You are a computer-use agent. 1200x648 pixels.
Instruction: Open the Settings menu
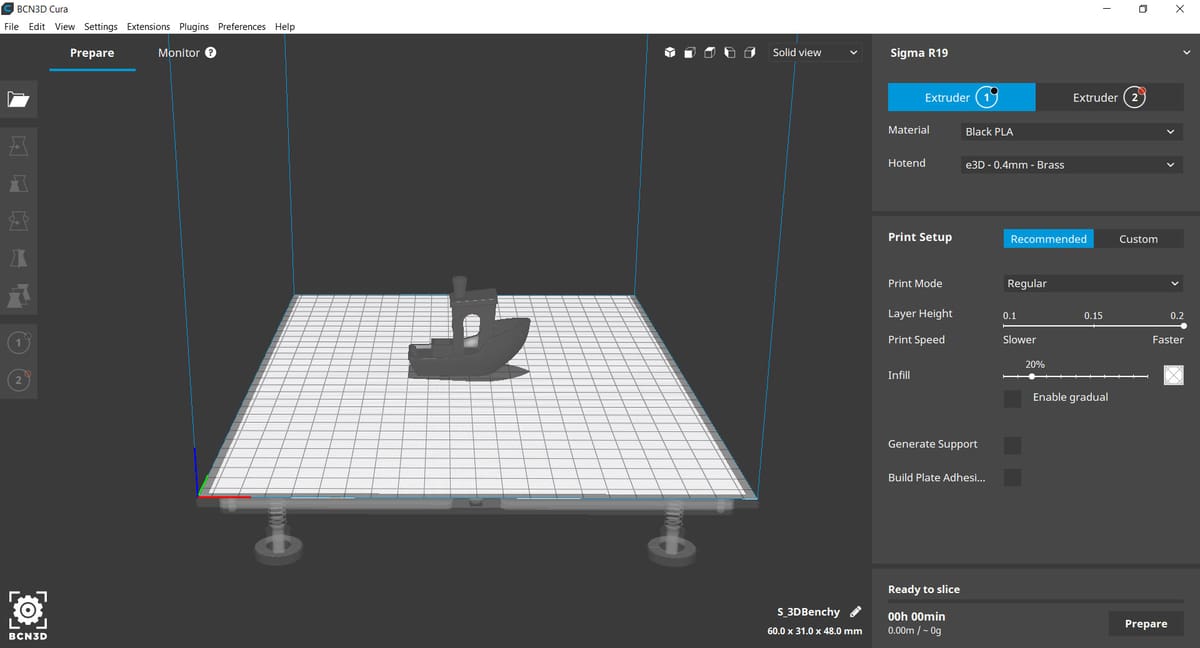(101, 27)
